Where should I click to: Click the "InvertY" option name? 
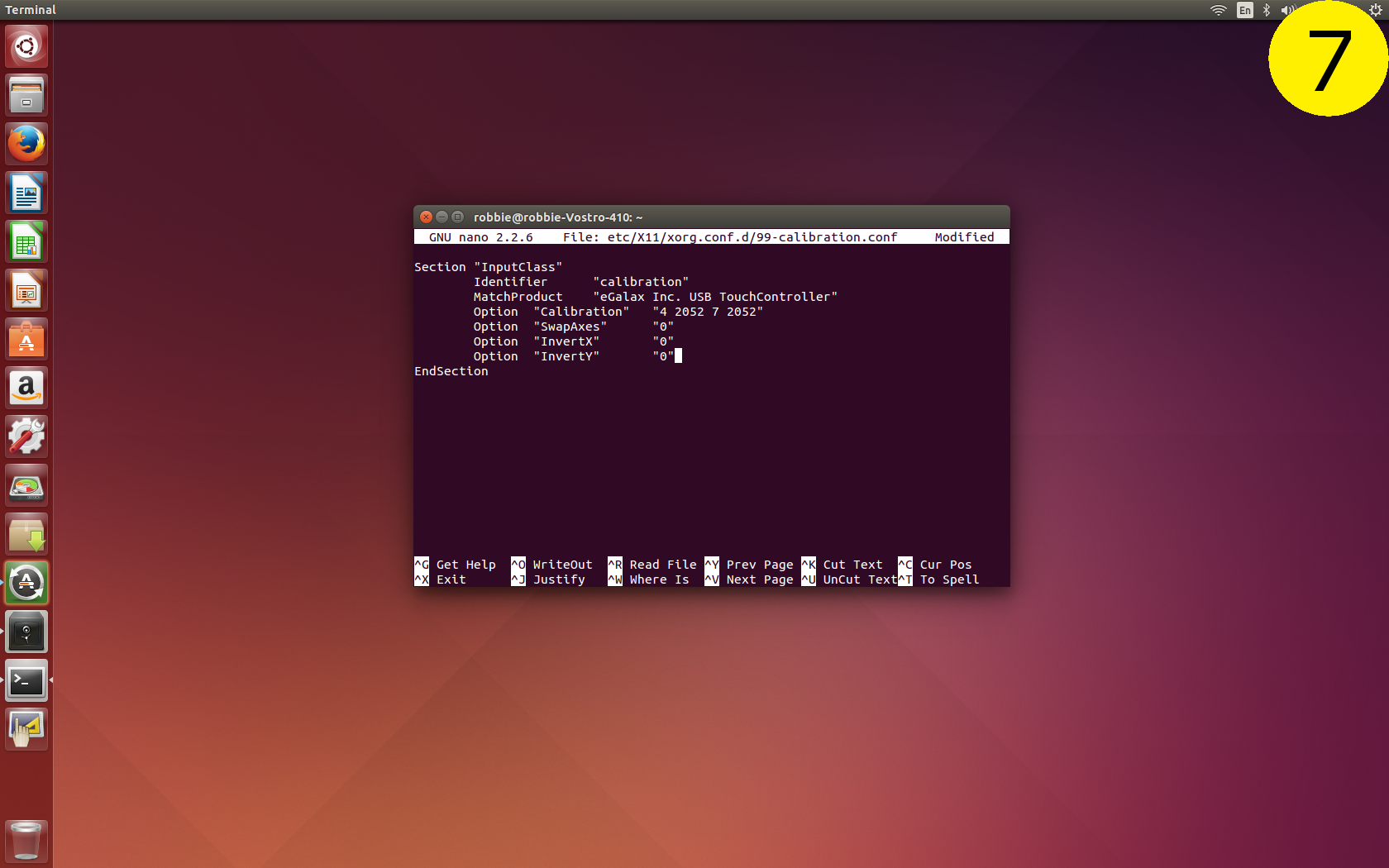[x=566, y=356]
